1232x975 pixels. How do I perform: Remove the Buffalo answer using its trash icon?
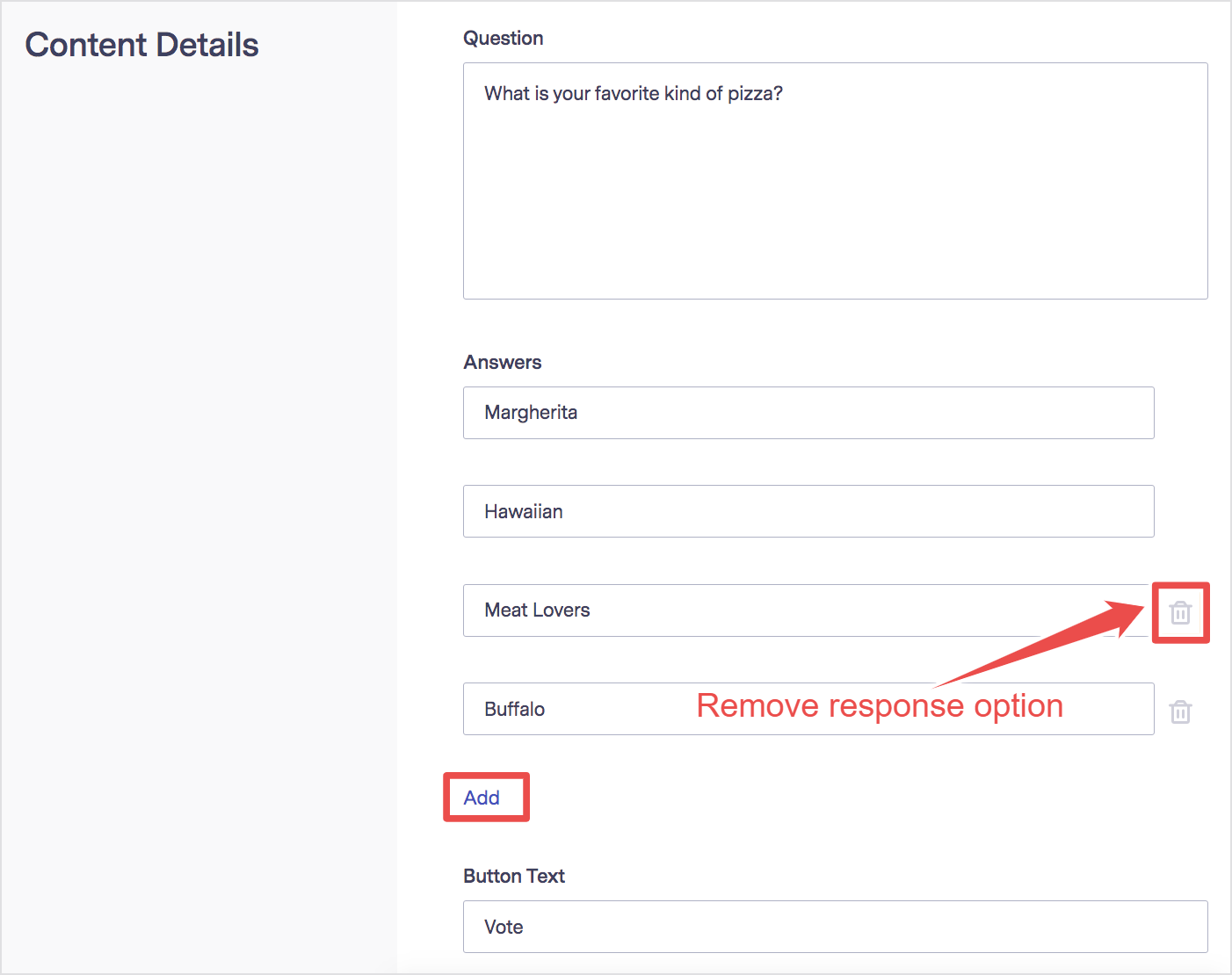(1180, 711)
